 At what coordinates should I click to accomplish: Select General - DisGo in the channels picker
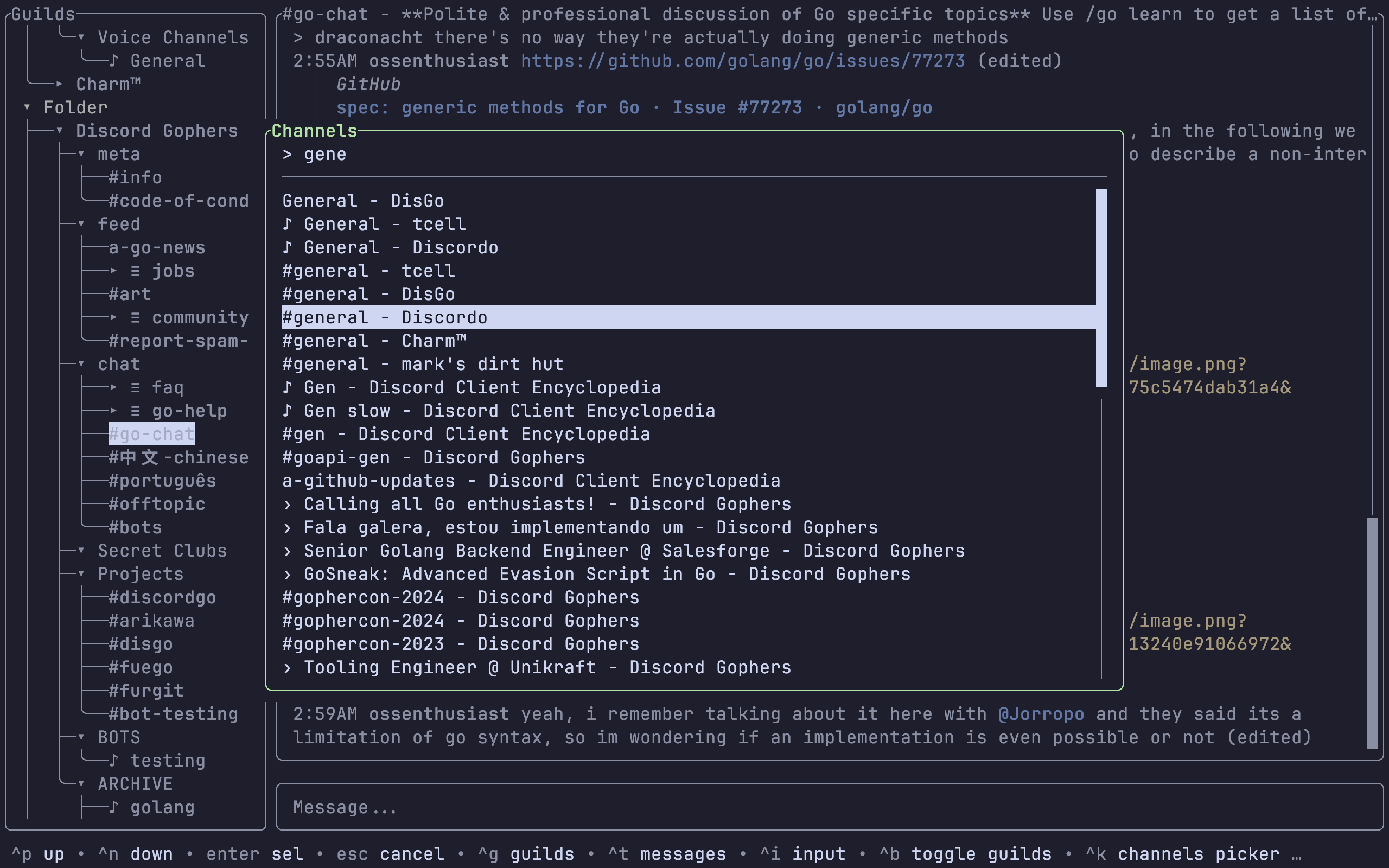pos(689,201)
